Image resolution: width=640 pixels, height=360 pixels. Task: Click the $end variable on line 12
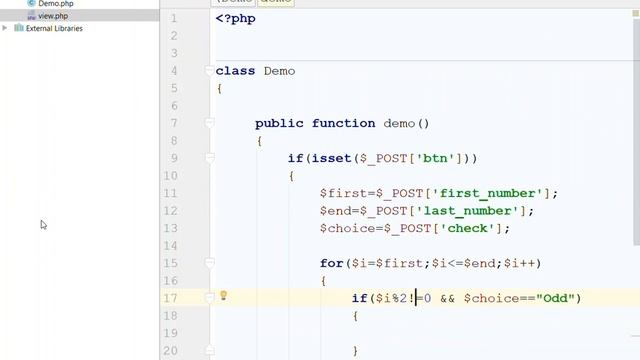[335, 211]
